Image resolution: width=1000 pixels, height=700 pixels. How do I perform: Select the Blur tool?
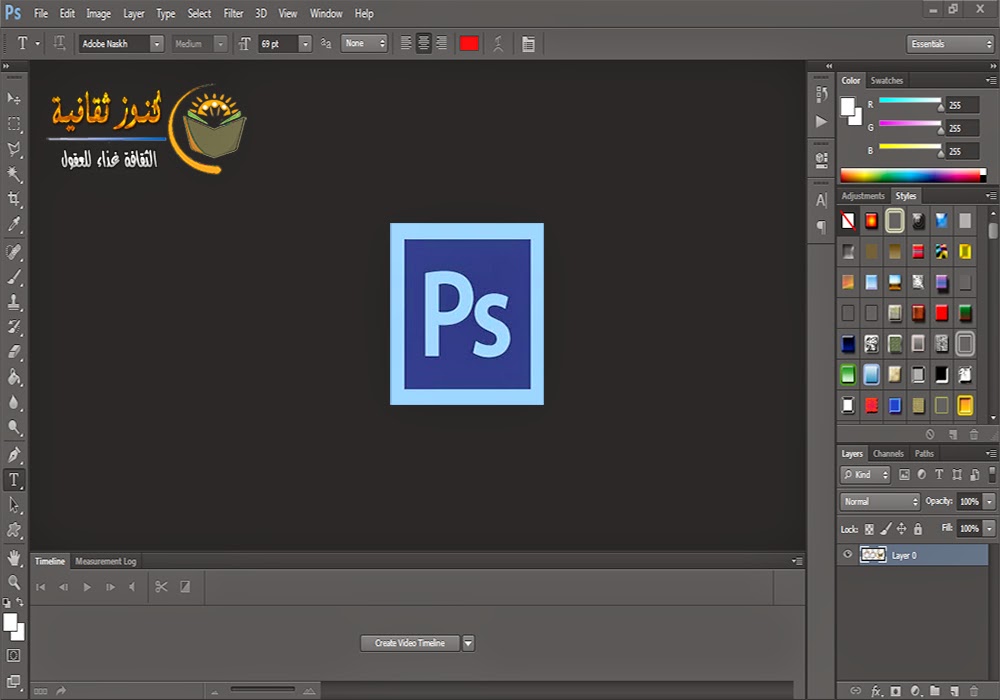point(14,402)
